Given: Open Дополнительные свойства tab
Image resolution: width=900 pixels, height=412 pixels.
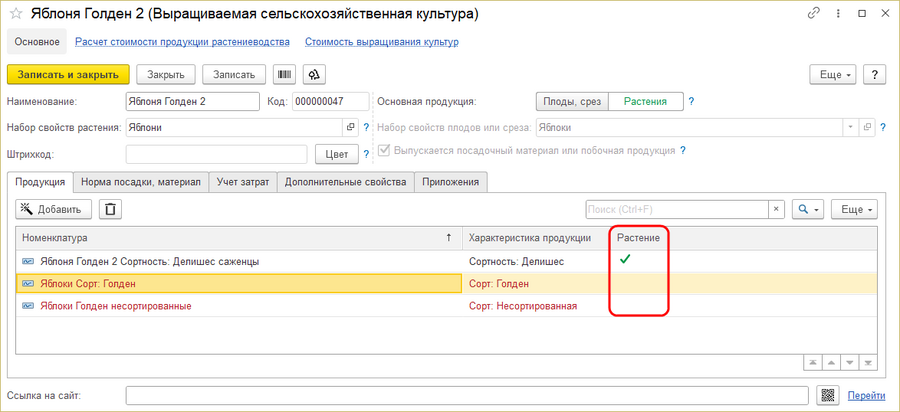Looking at the screenshot, I should [x=346, y=182].
